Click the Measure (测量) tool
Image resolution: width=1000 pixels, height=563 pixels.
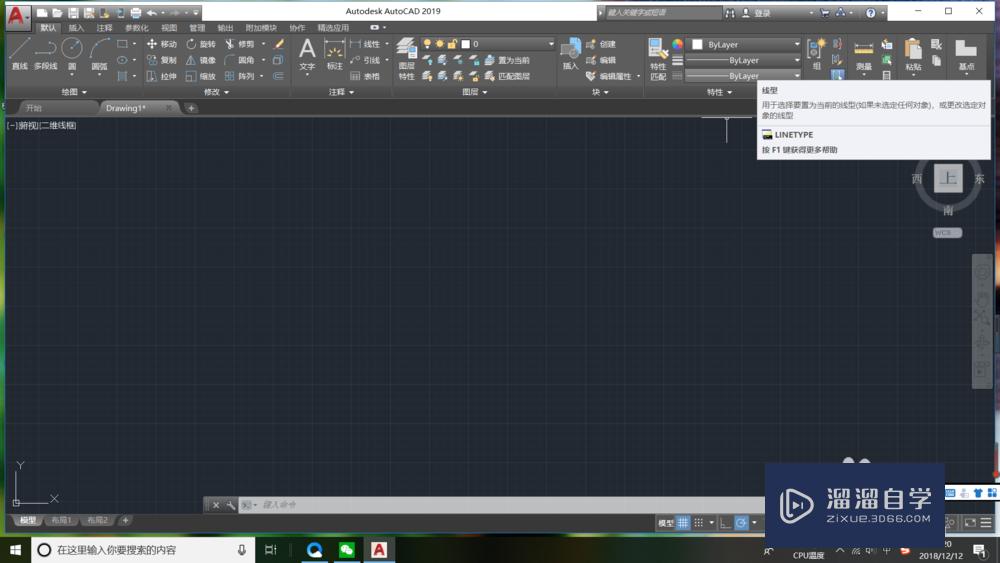click(x=864, y=54)
